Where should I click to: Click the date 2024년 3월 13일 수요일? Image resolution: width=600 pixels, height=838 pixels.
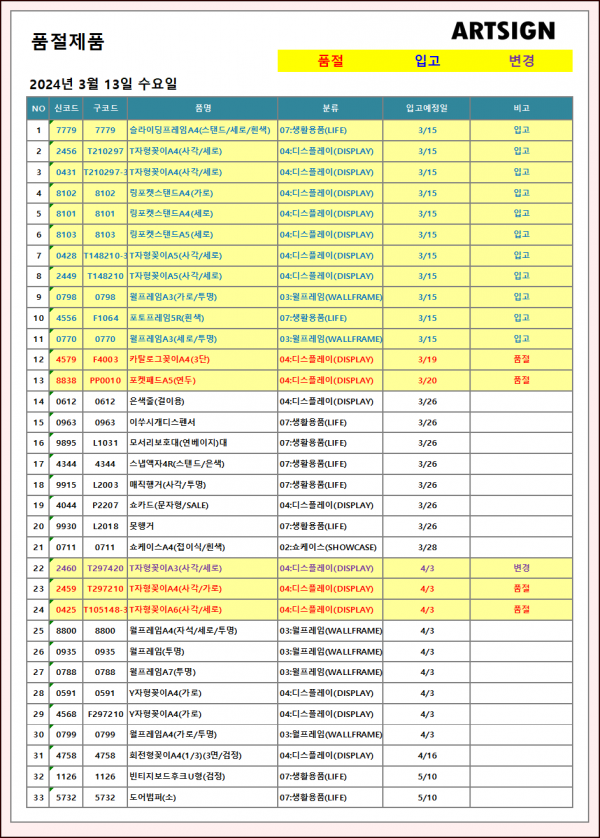pos(104,84)
